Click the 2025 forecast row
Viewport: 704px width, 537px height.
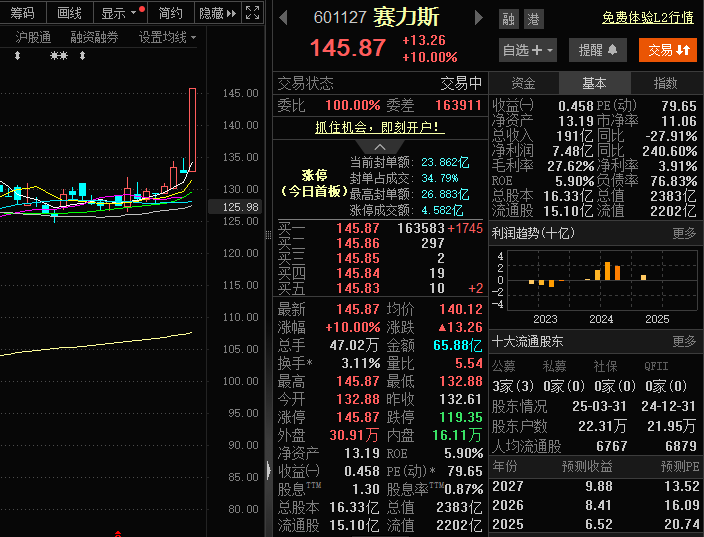coord(595,524)
